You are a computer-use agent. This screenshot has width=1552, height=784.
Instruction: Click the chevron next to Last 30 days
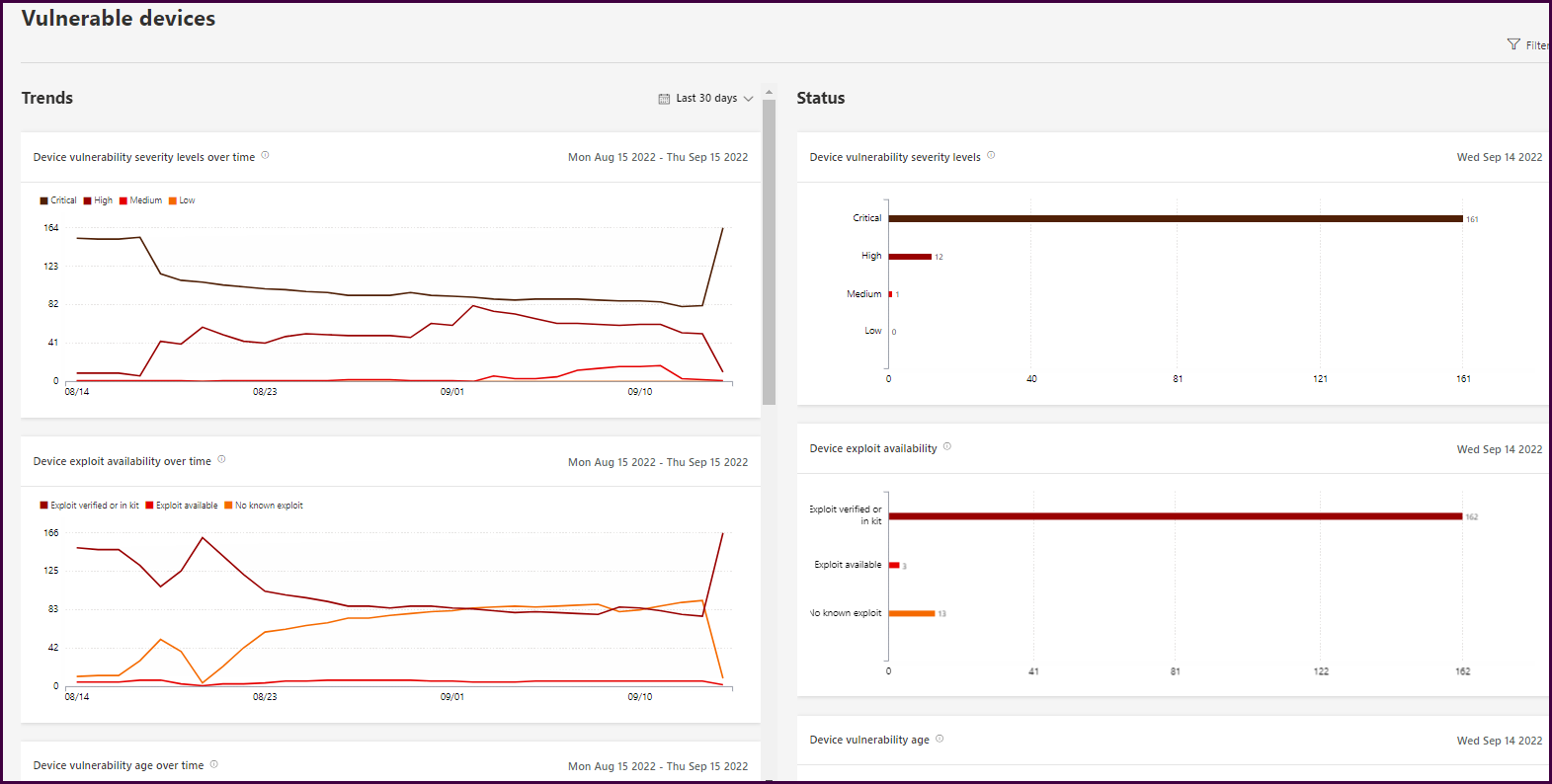(748, 99)
